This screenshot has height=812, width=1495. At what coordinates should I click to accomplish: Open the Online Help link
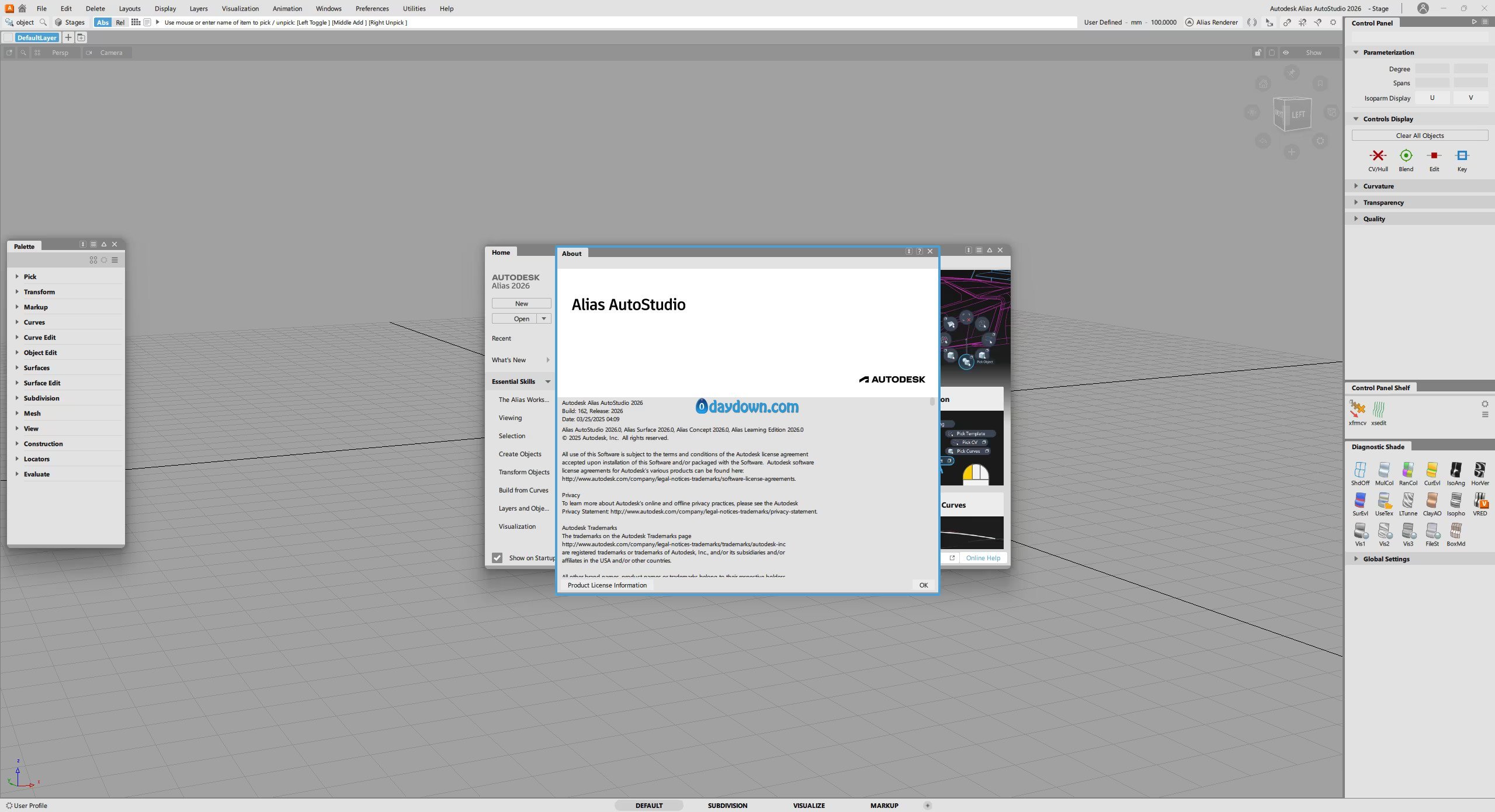[x=983, y=558]
